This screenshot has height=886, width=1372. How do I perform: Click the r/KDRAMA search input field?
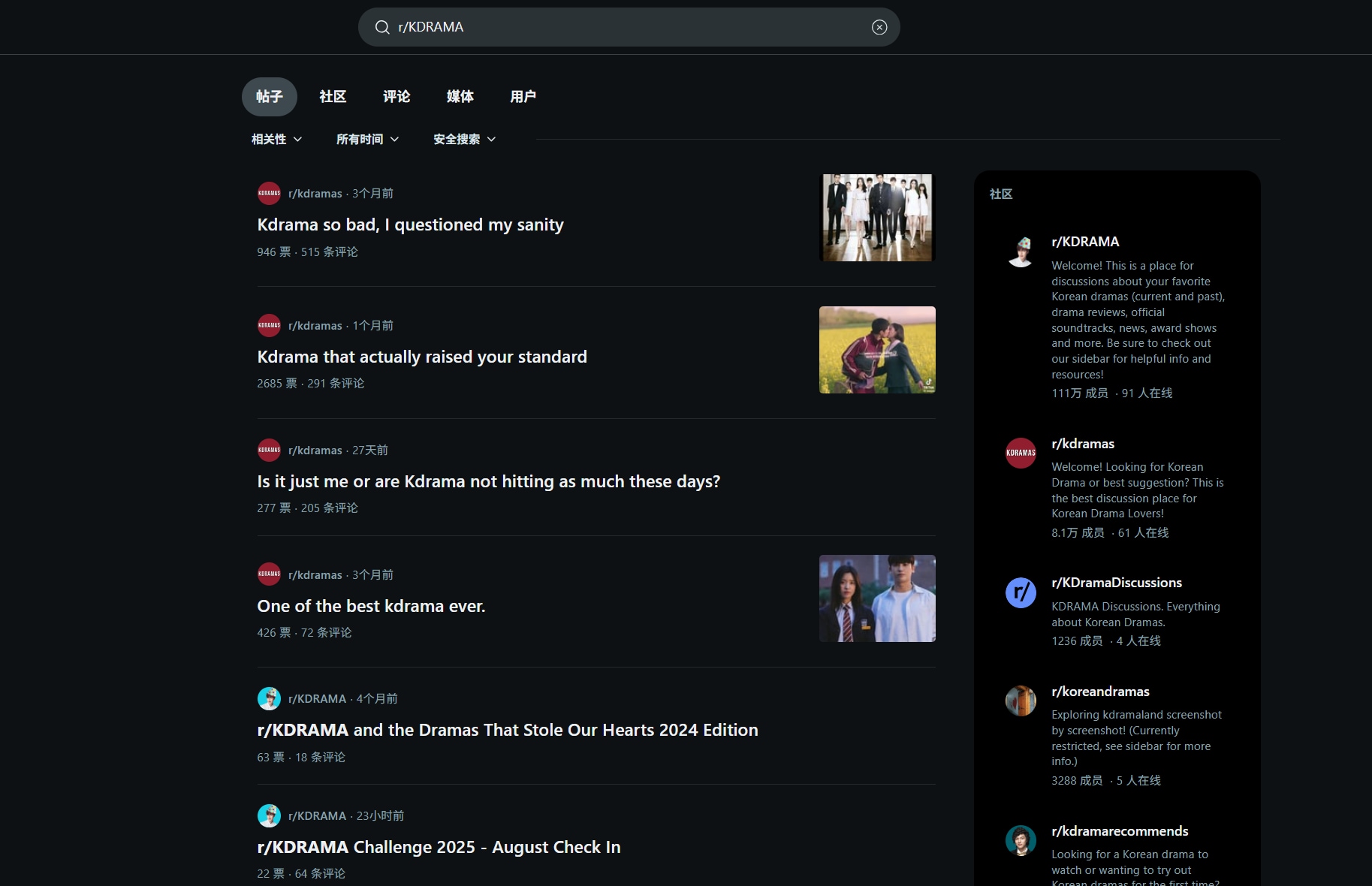[629, 27]
